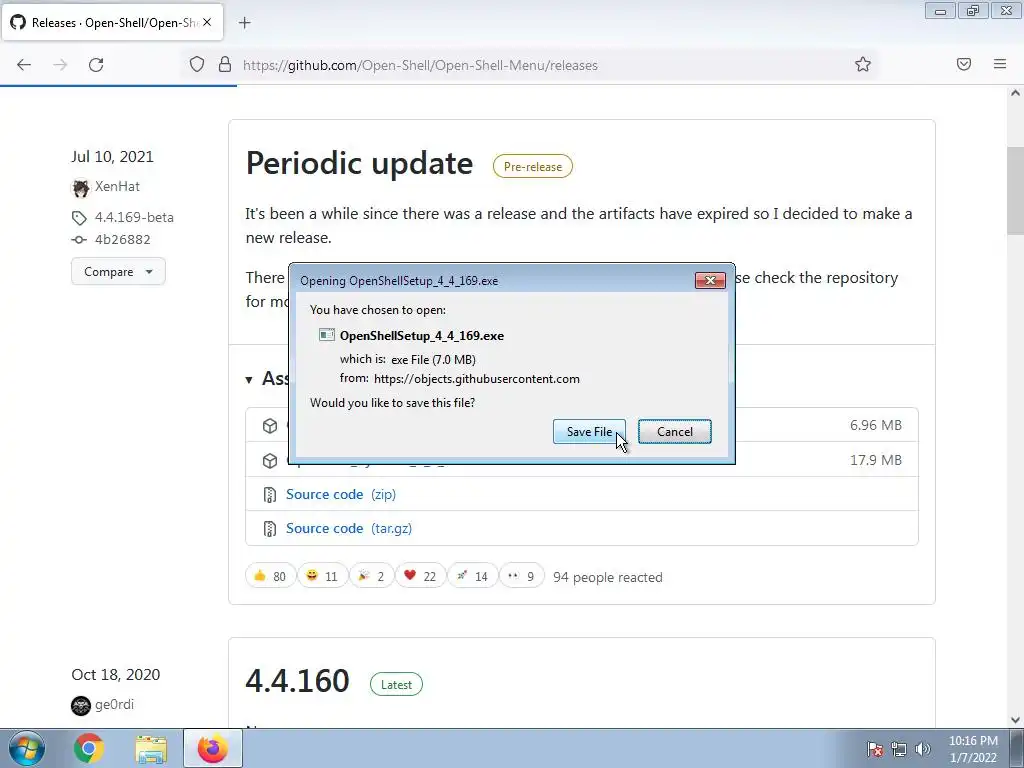Open XenHat's profile link

(x=118, y=186)
